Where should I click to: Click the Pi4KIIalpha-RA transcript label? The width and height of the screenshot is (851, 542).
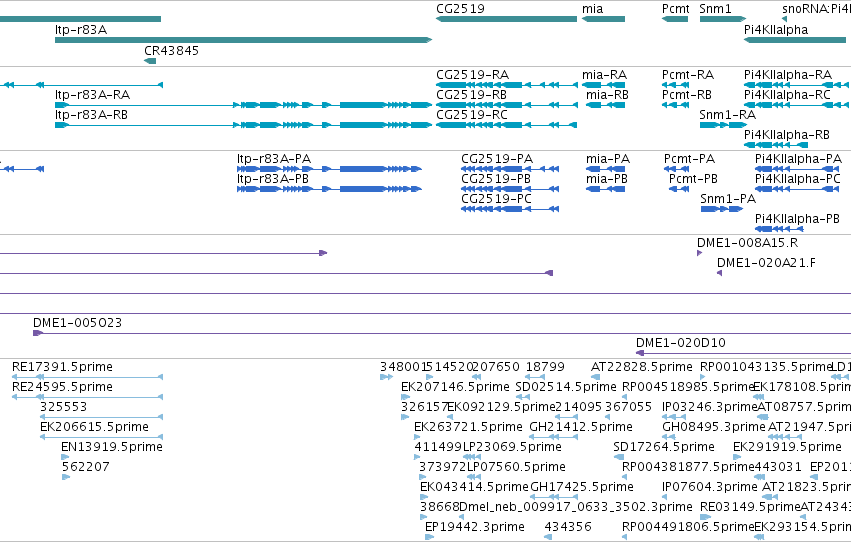(788, 74)
